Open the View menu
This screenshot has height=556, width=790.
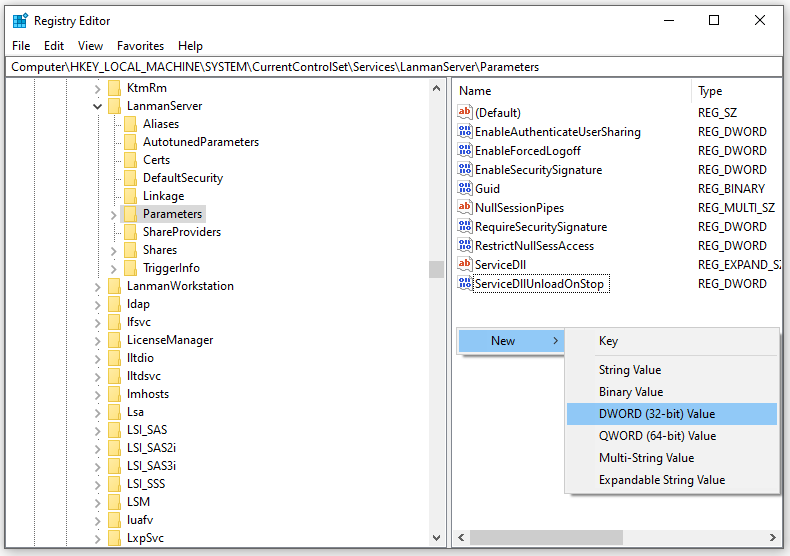(x=90, y=46)
